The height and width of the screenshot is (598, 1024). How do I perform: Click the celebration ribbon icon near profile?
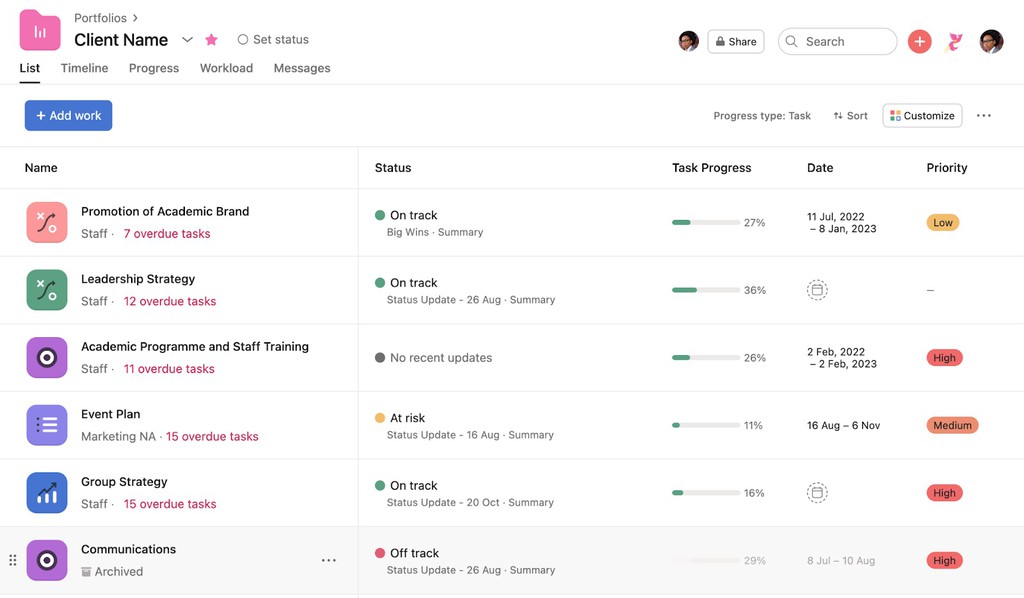tap(954, 41)
